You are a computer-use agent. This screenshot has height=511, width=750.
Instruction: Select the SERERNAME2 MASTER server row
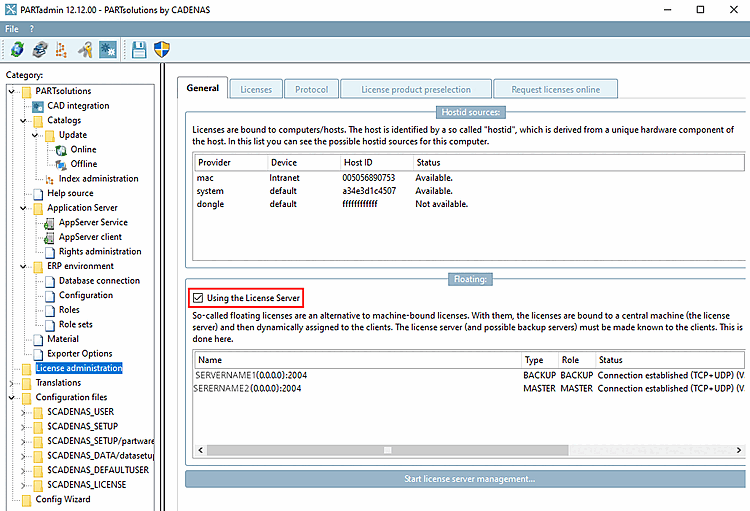coord(469,389)
